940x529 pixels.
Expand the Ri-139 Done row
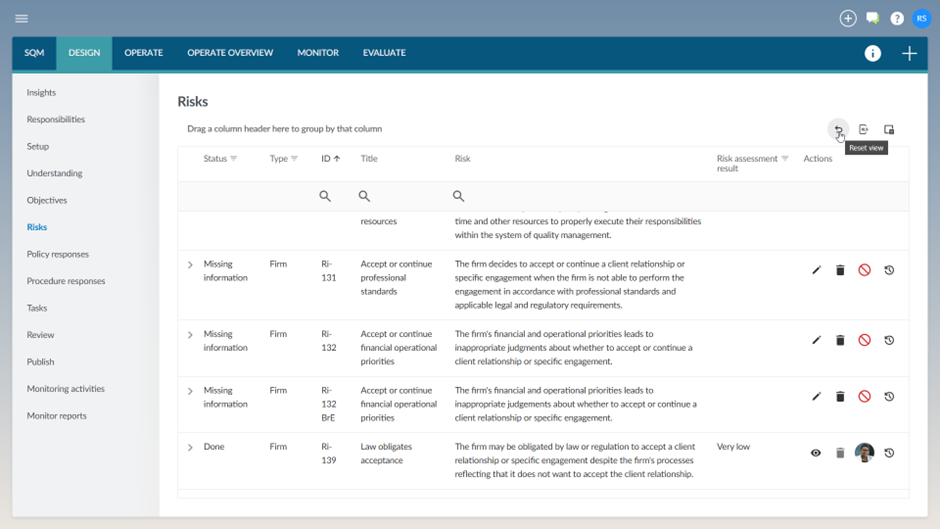[190, 448]
